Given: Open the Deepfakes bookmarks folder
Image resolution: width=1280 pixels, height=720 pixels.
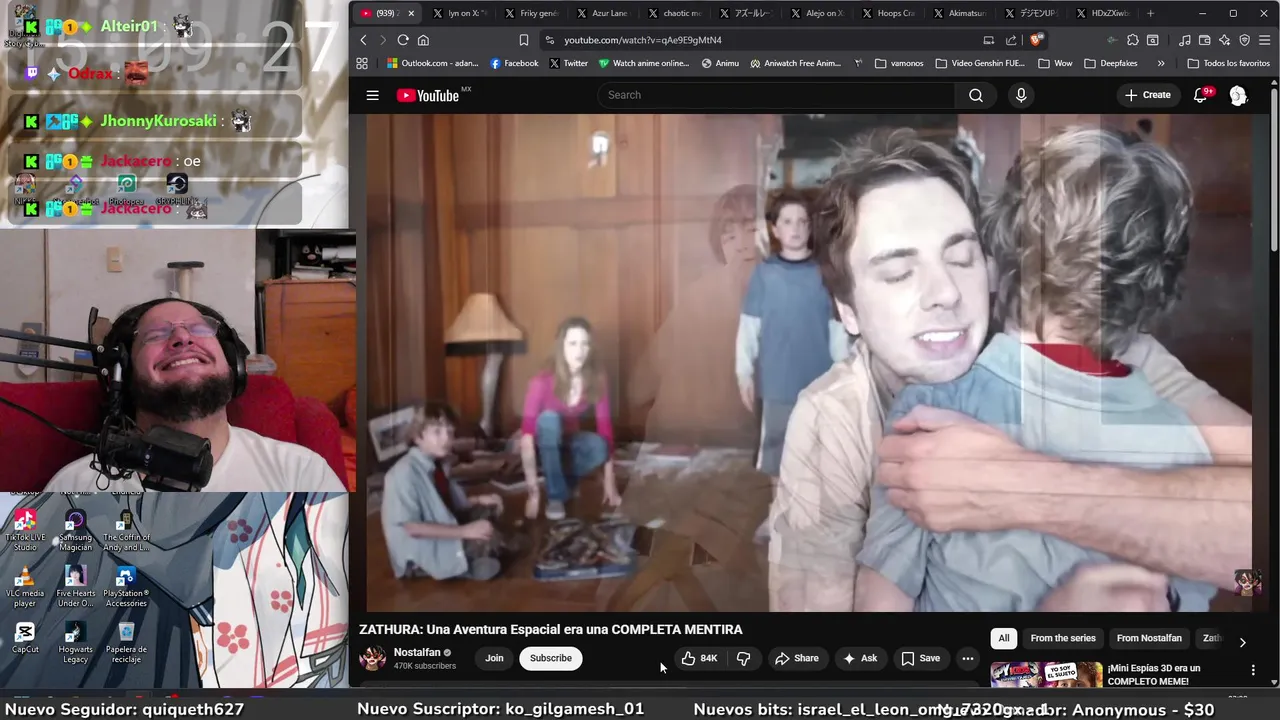Looking at the screenshot, I should [x=1110, y=63].
